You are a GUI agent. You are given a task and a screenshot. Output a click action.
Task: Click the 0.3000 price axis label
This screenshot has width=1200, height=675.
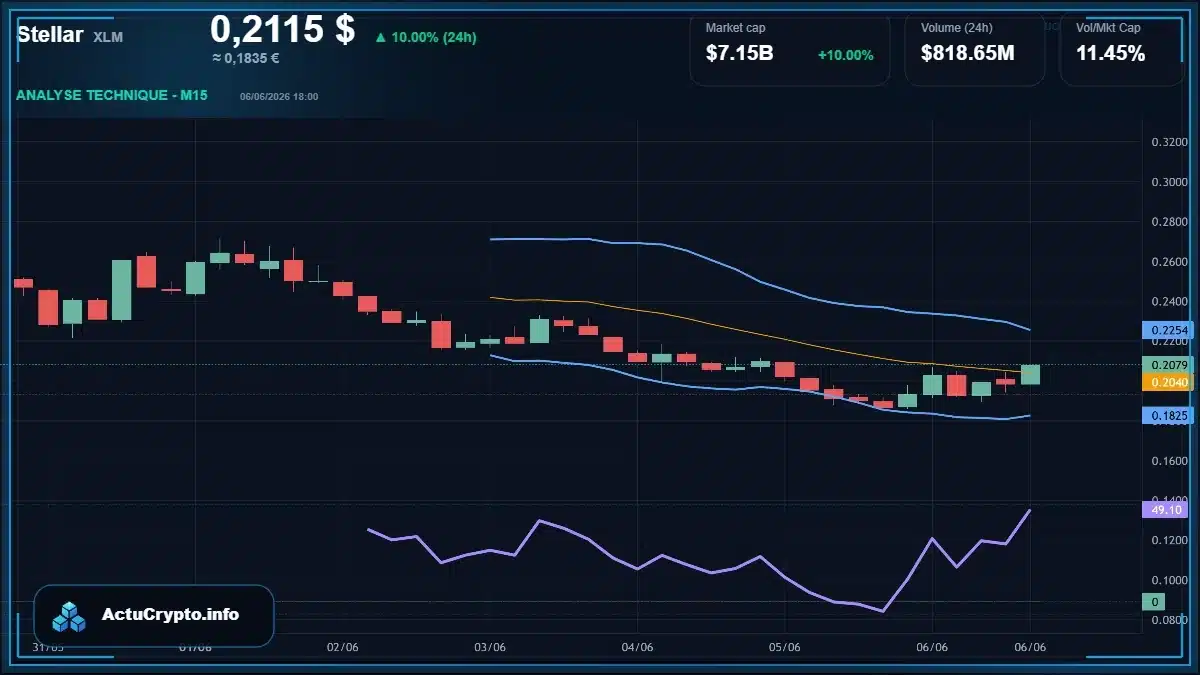tap(1169, 182)
